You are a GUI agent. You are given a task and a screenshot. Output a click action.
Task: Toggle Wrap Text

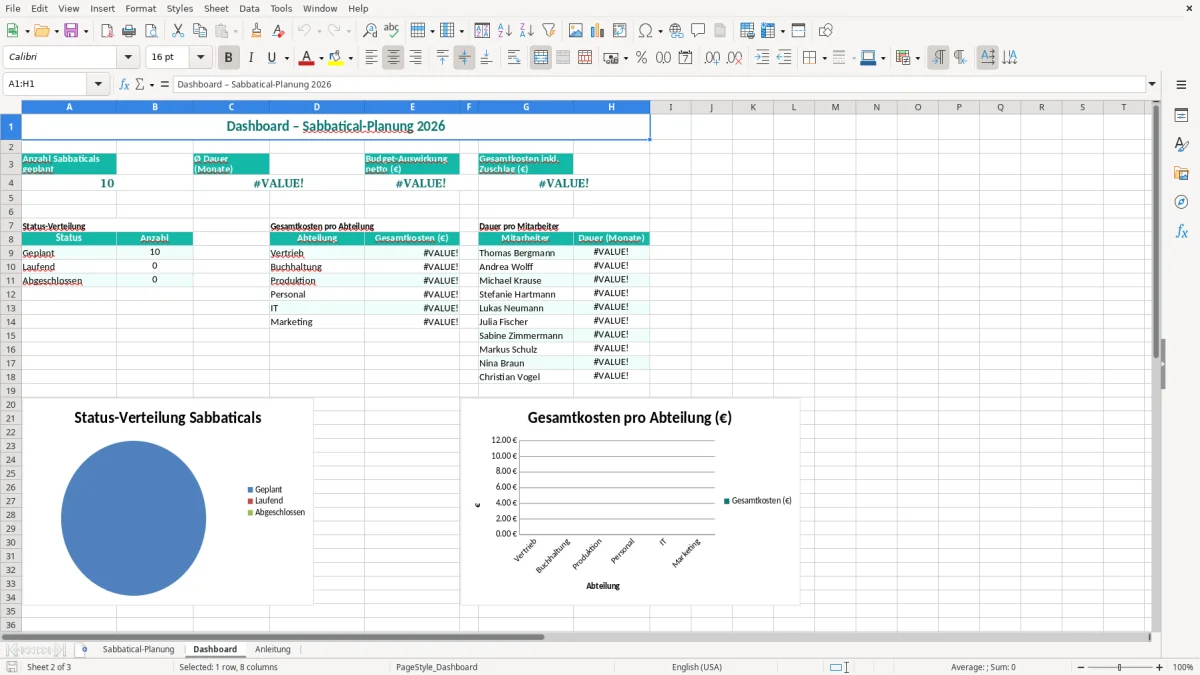(x=513, y=58)
